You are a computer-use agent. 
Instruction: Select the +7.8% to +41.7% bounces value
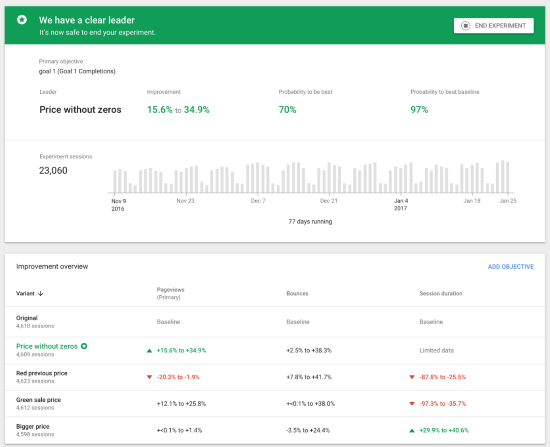309,377
